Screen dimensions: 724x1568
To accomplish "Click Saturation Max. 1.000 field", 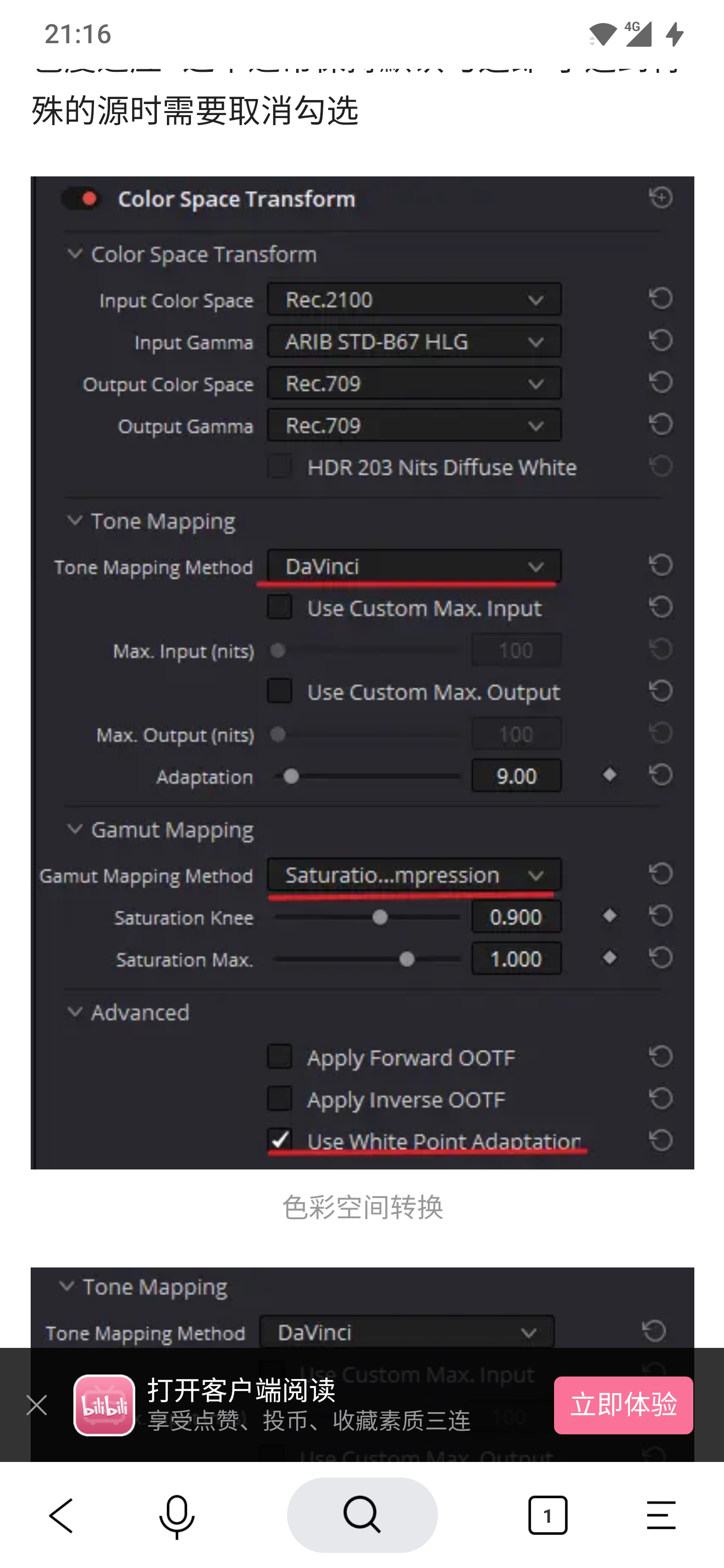I will coord(516,959).
